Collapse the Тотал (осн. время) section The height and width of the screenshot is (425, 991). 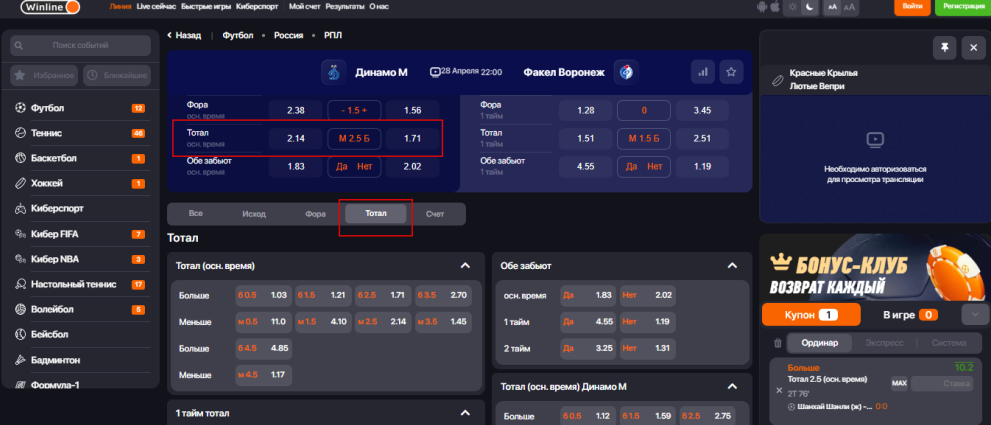coord(464,266)
